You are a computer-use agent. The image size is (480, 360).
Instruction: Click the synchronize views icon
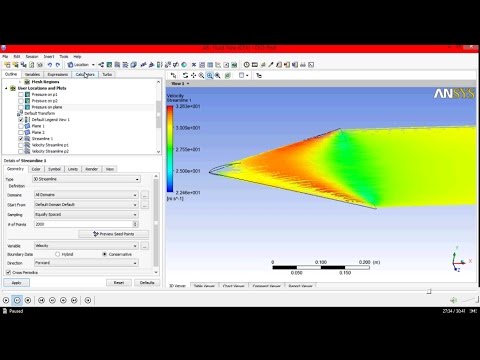[259, 76]
